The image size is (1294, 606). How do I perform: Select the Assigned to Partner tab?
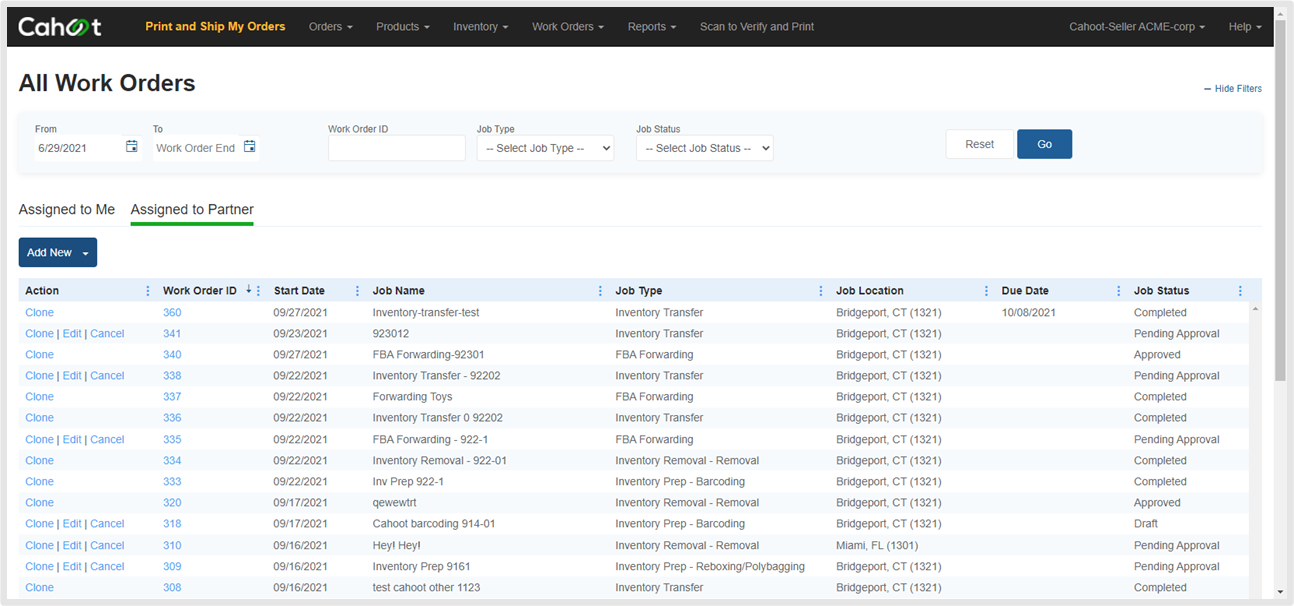[x=192, y=210]
